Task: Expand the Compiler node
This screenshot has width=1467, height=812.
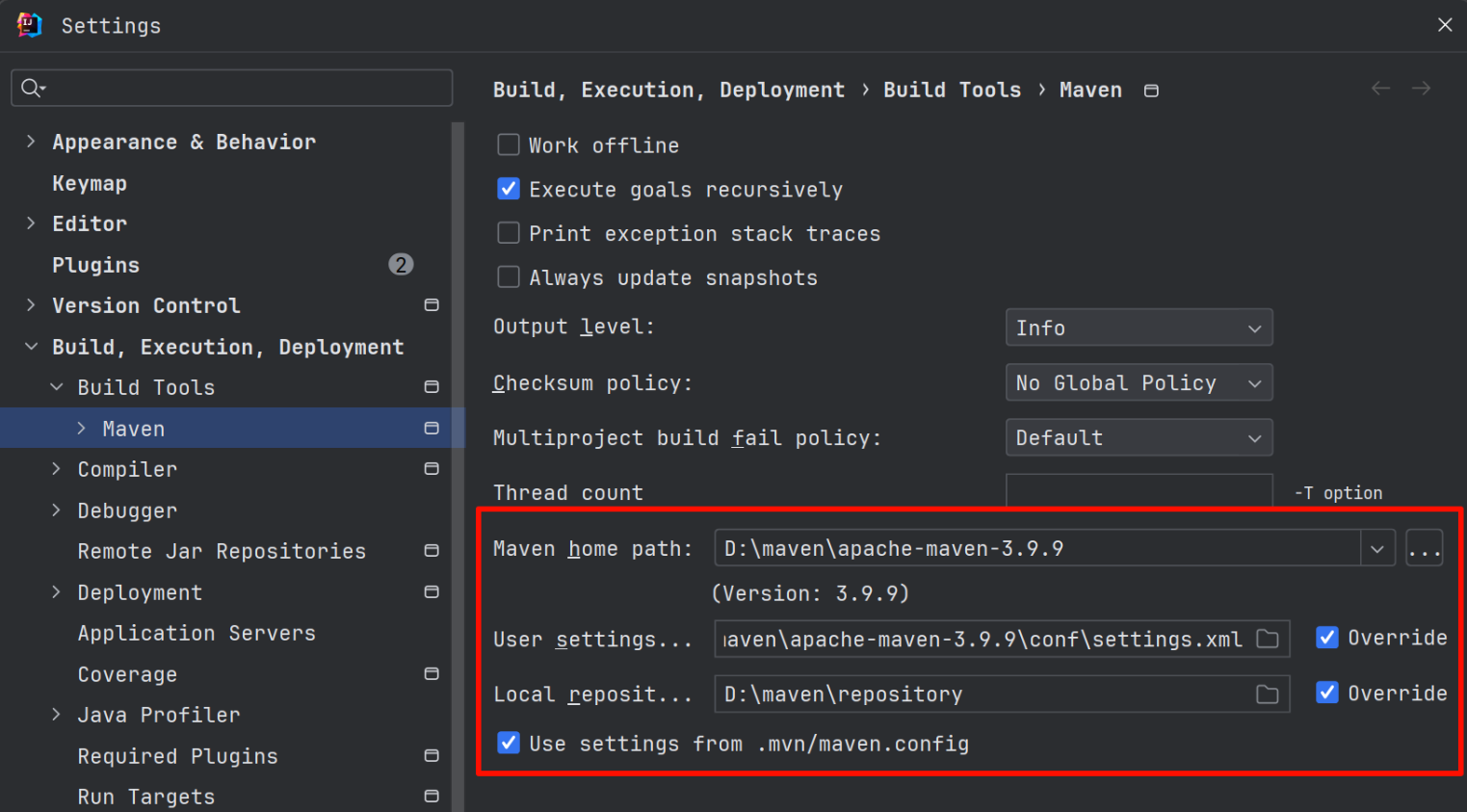Action: click(56, 469)
